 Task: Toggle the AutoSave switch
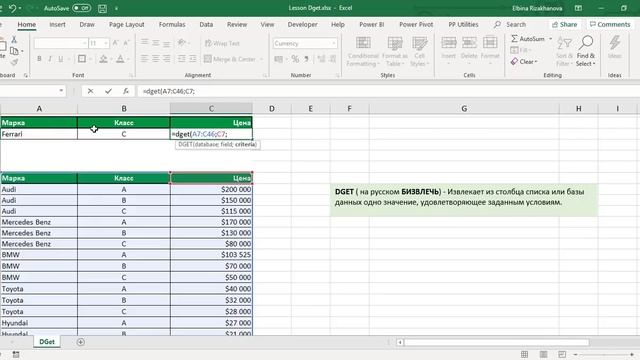(x=81, y=8)
